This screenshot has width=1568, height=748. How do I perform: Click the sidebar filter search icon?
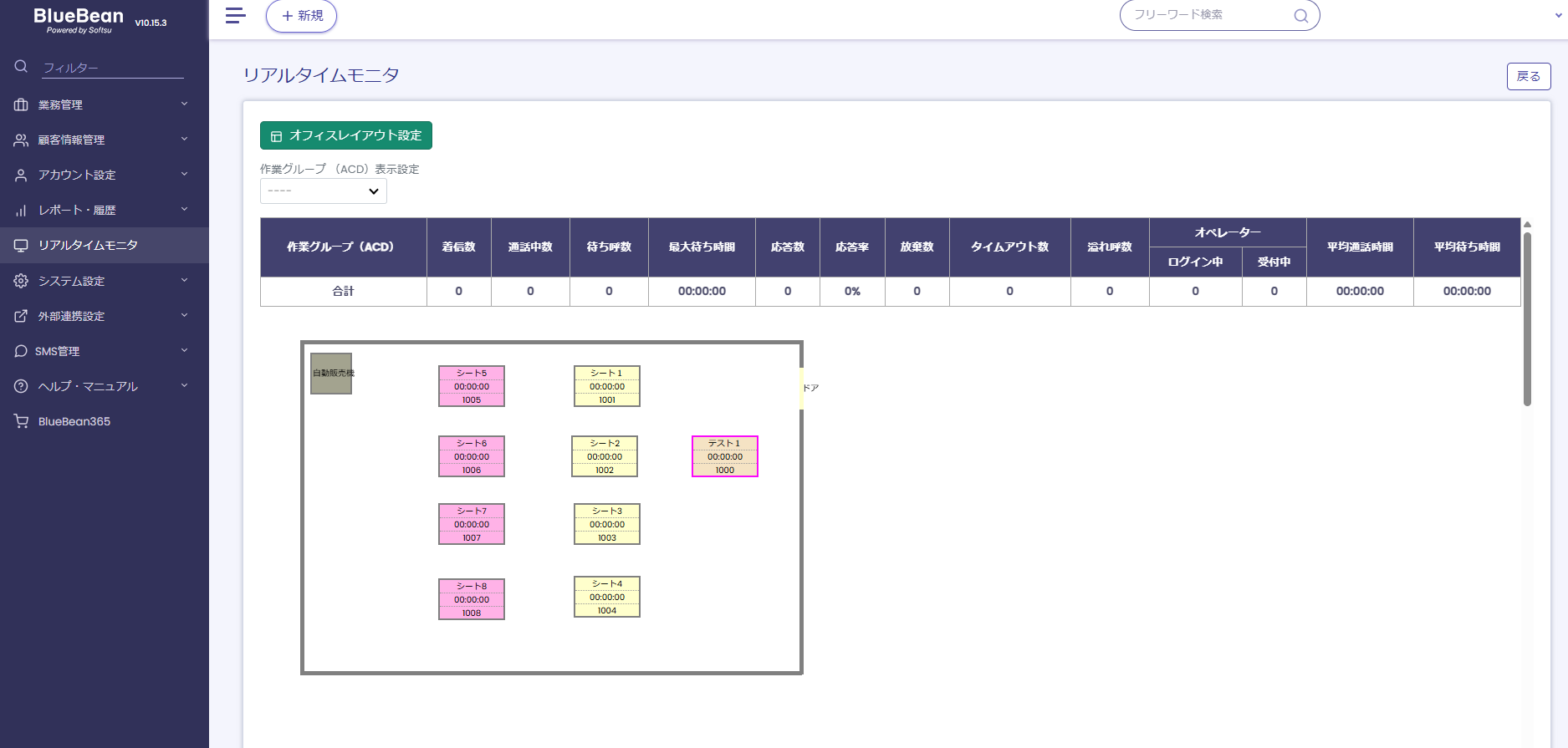click(22, 67)
